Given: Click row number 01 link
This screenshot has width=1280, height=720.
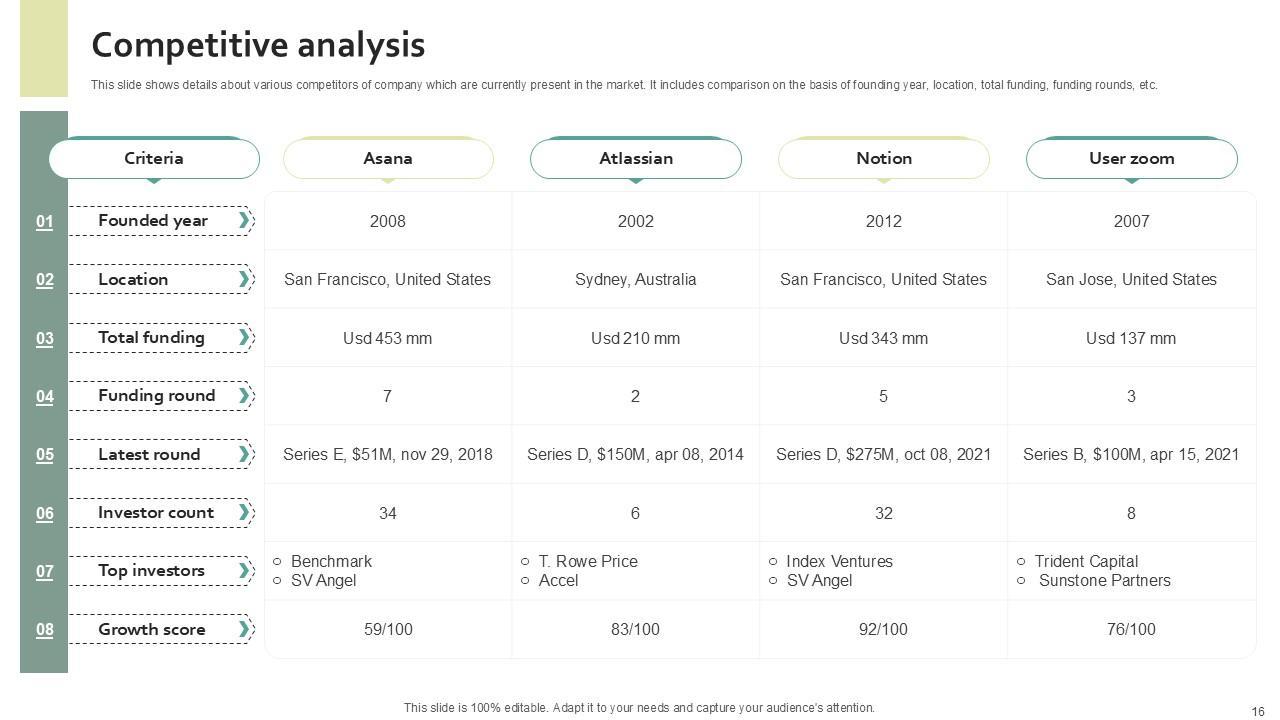Looking at the screenshot, I should click(x=45, y=221).
